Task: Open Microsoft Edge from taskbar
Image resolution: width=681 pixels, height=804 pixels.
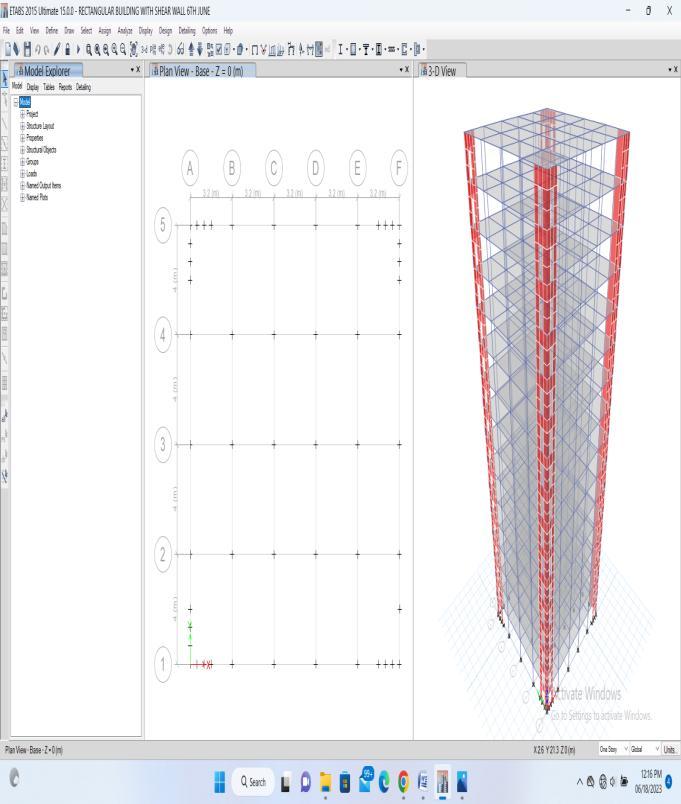Action: coord(384,781)
